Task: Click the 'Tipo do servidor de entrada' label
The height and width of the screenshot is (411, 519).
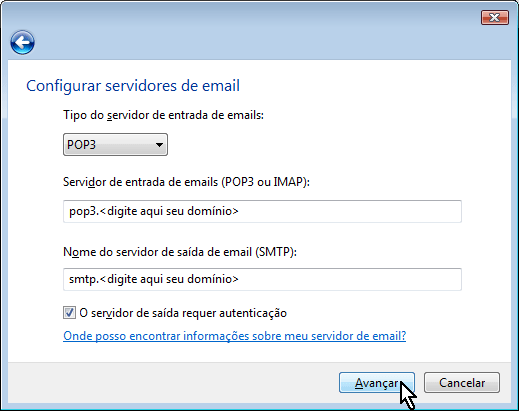Action: click(x=163, y=115)
